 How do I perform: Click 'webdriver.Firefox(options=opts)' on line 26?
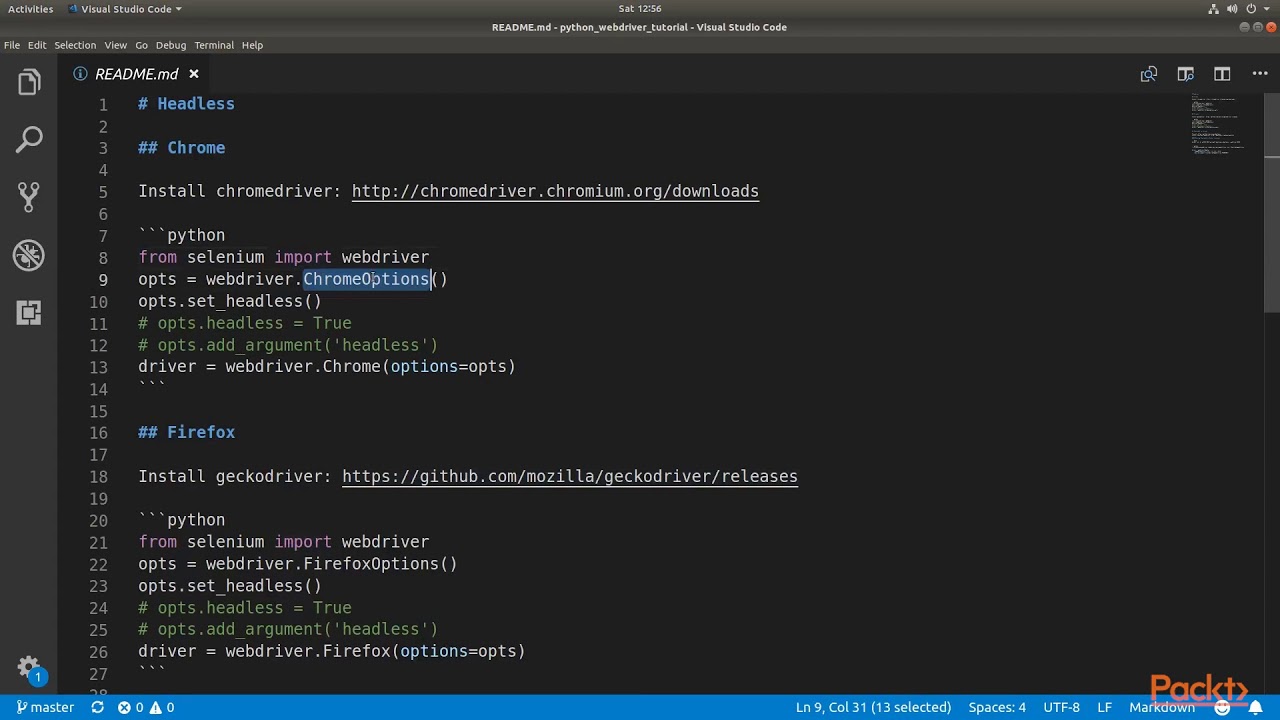click(x=375, y=651)
